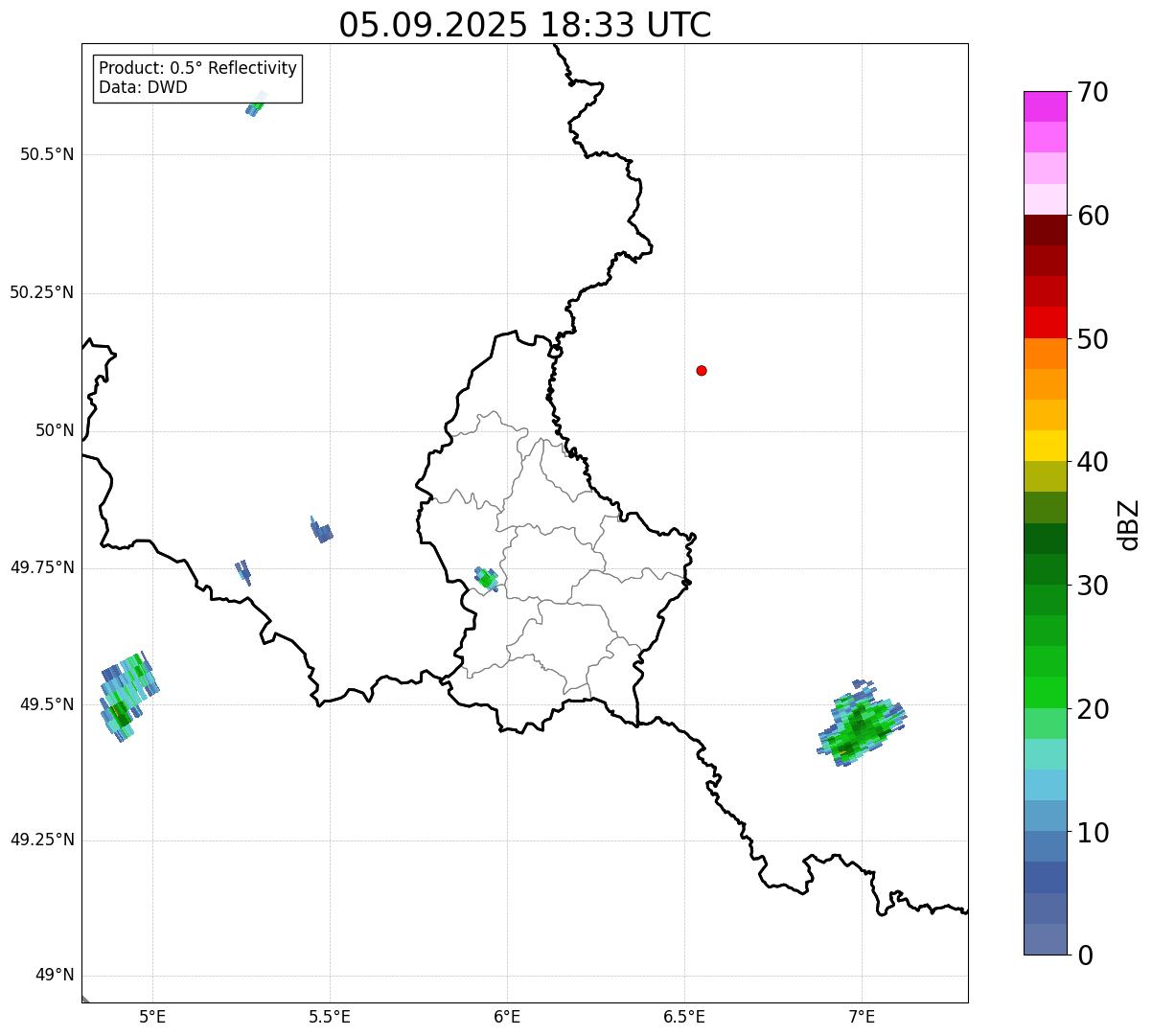Click the 6°E longitude label
This screenshot has height=1036, width=1152.
[507, 1016]
